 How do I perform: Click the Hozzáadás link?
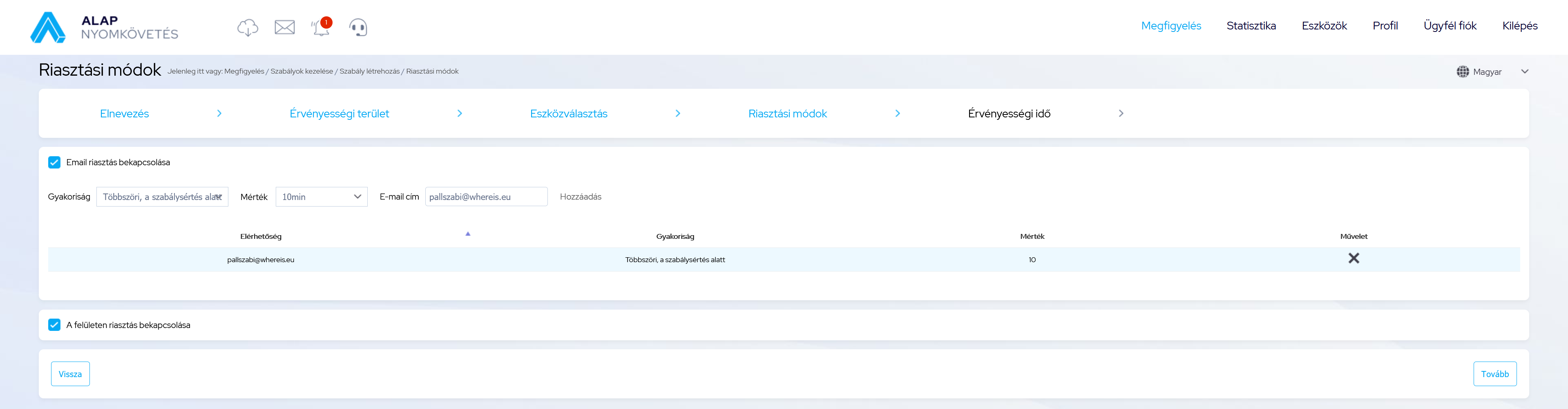click(580, 197)
